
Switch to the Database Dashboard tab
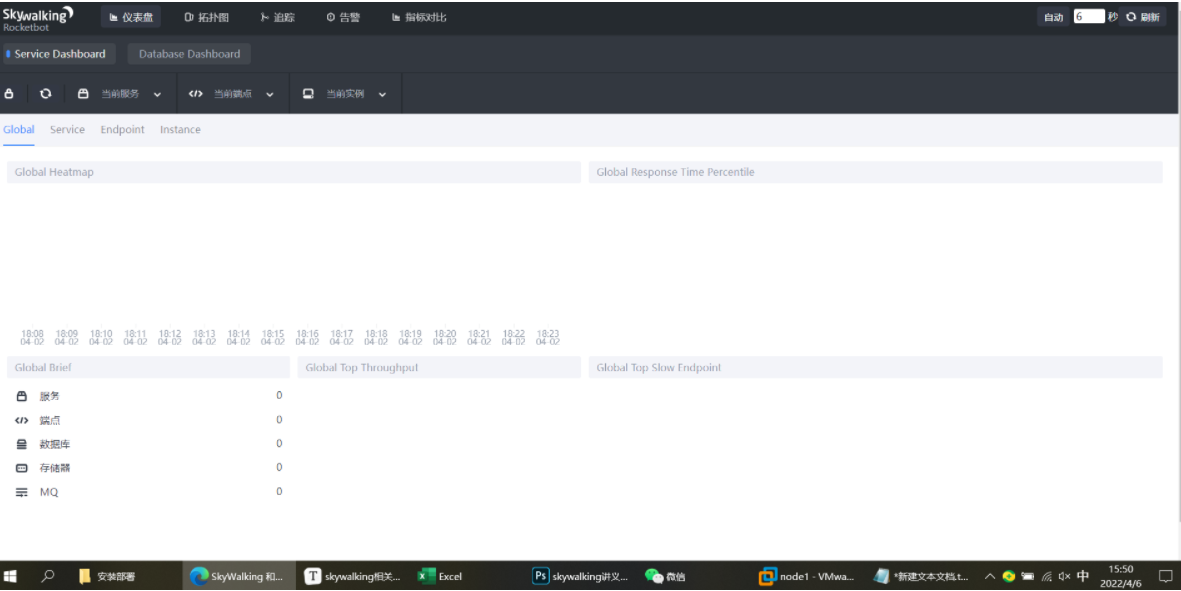[189, 53]
